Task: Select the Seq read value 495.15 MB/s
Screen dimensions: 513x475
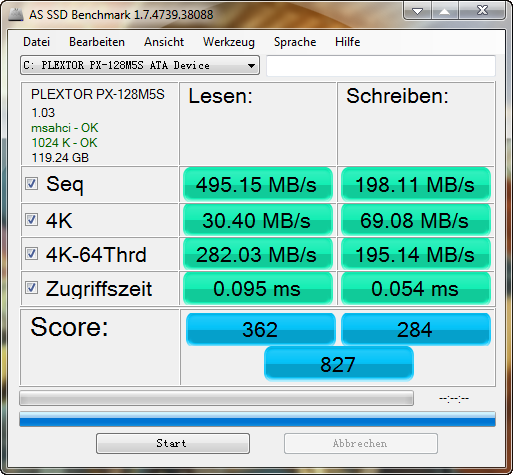Action: [x=258, y=184]
